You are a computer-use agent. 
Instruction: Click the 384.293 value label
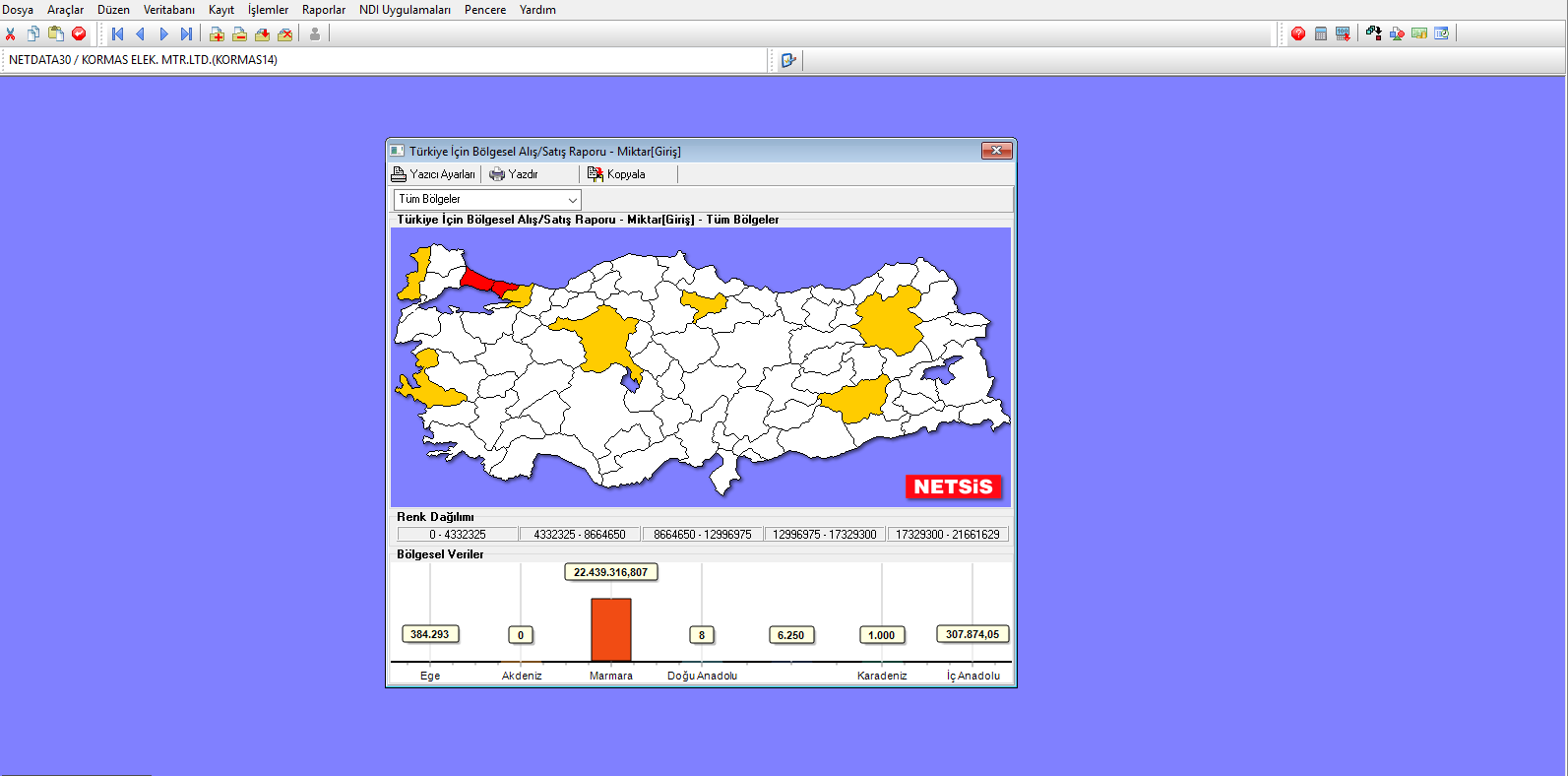coord(429,634)
